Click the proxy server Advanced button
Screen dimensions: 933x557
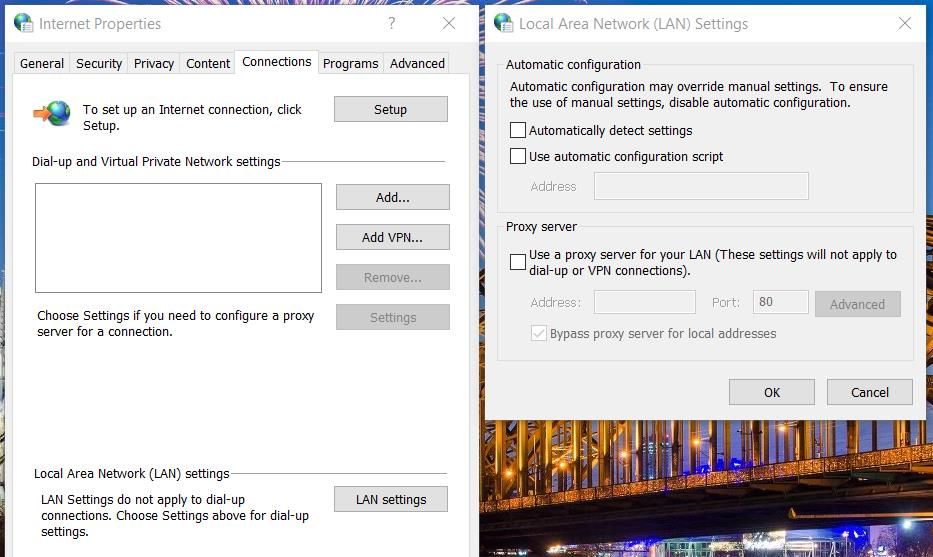coord(857,304)
